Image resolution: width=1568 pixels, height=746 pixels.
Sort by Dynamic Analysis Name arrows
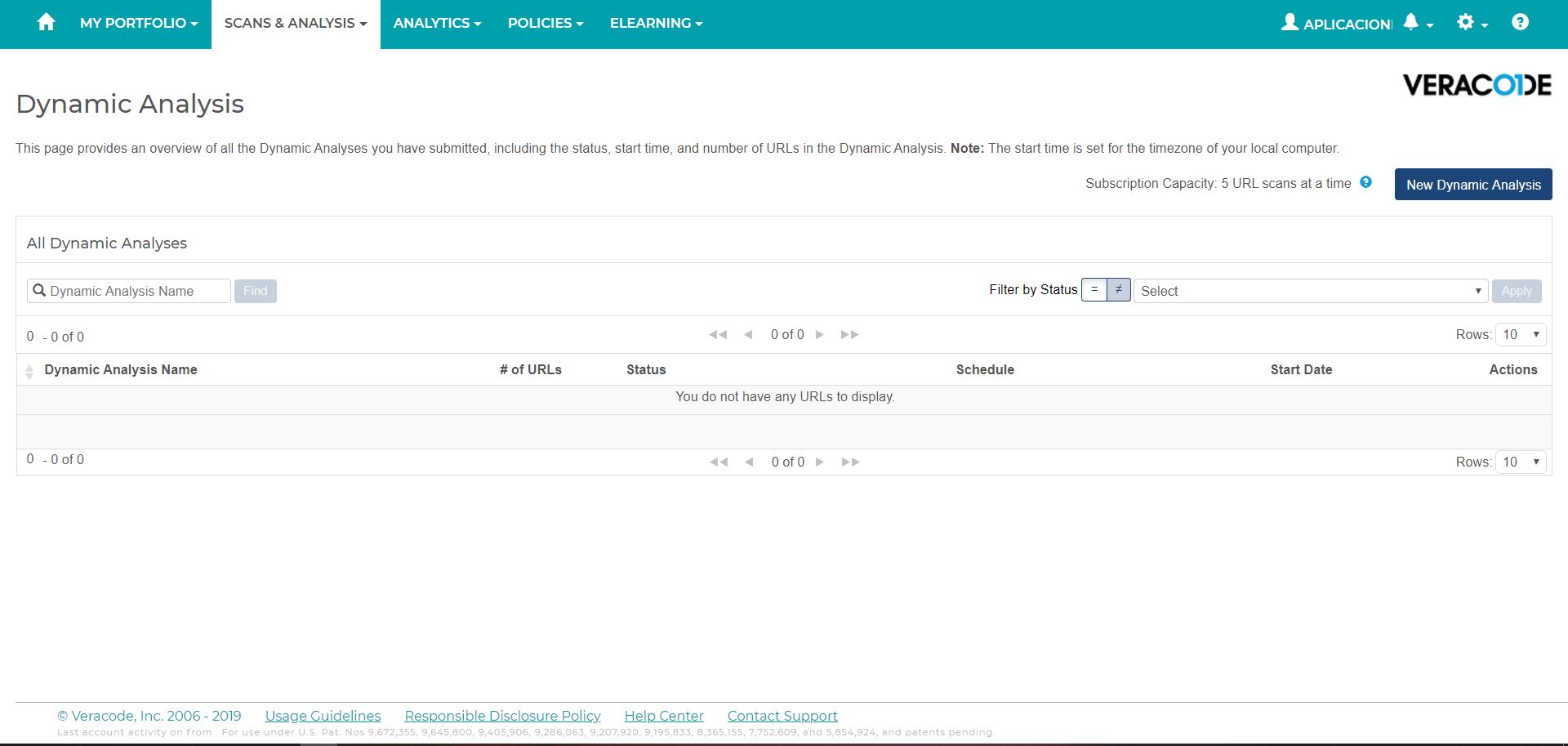coord(29,371)
